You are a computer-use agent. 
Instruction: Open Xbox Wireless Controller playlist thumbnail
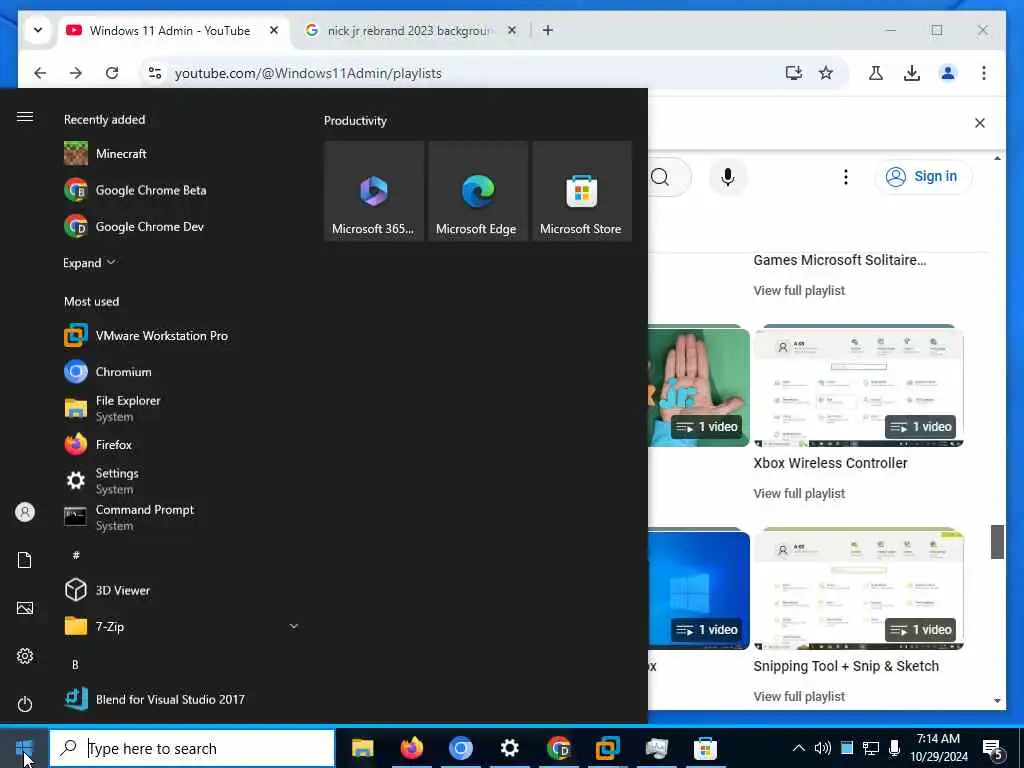pos(858,386)
